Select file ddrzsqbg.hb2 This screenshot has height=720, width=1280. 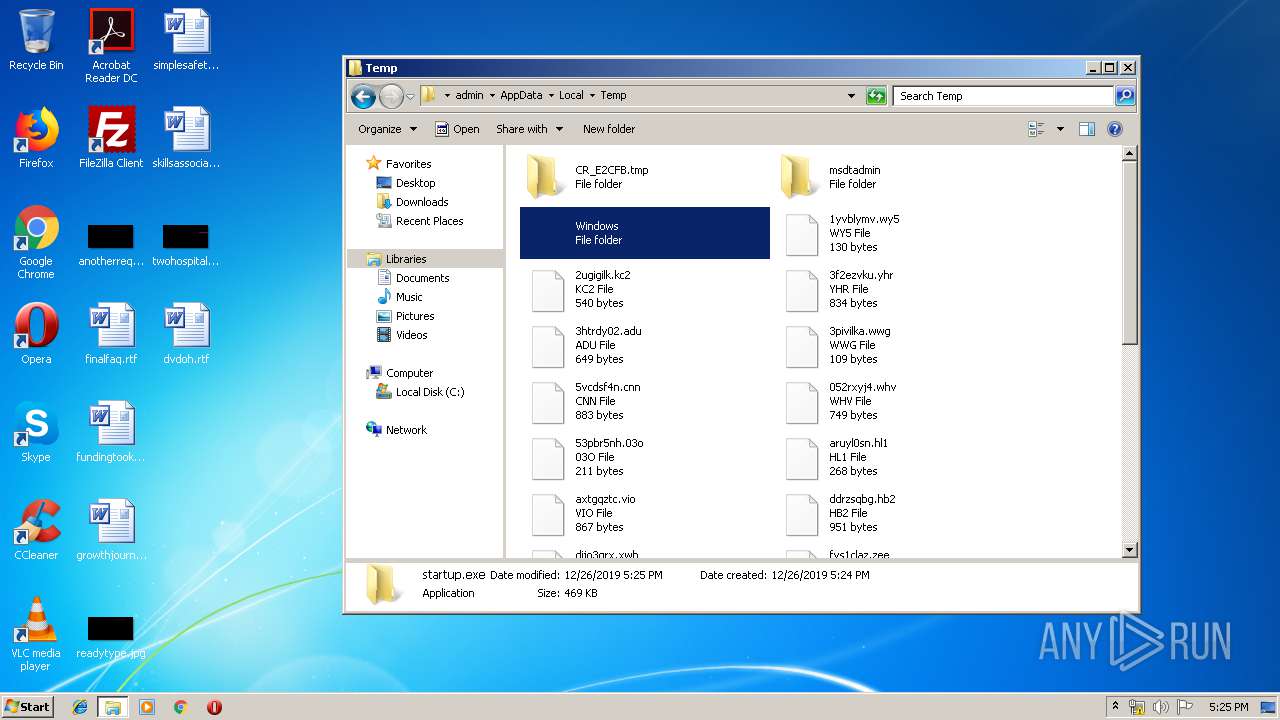898,513
